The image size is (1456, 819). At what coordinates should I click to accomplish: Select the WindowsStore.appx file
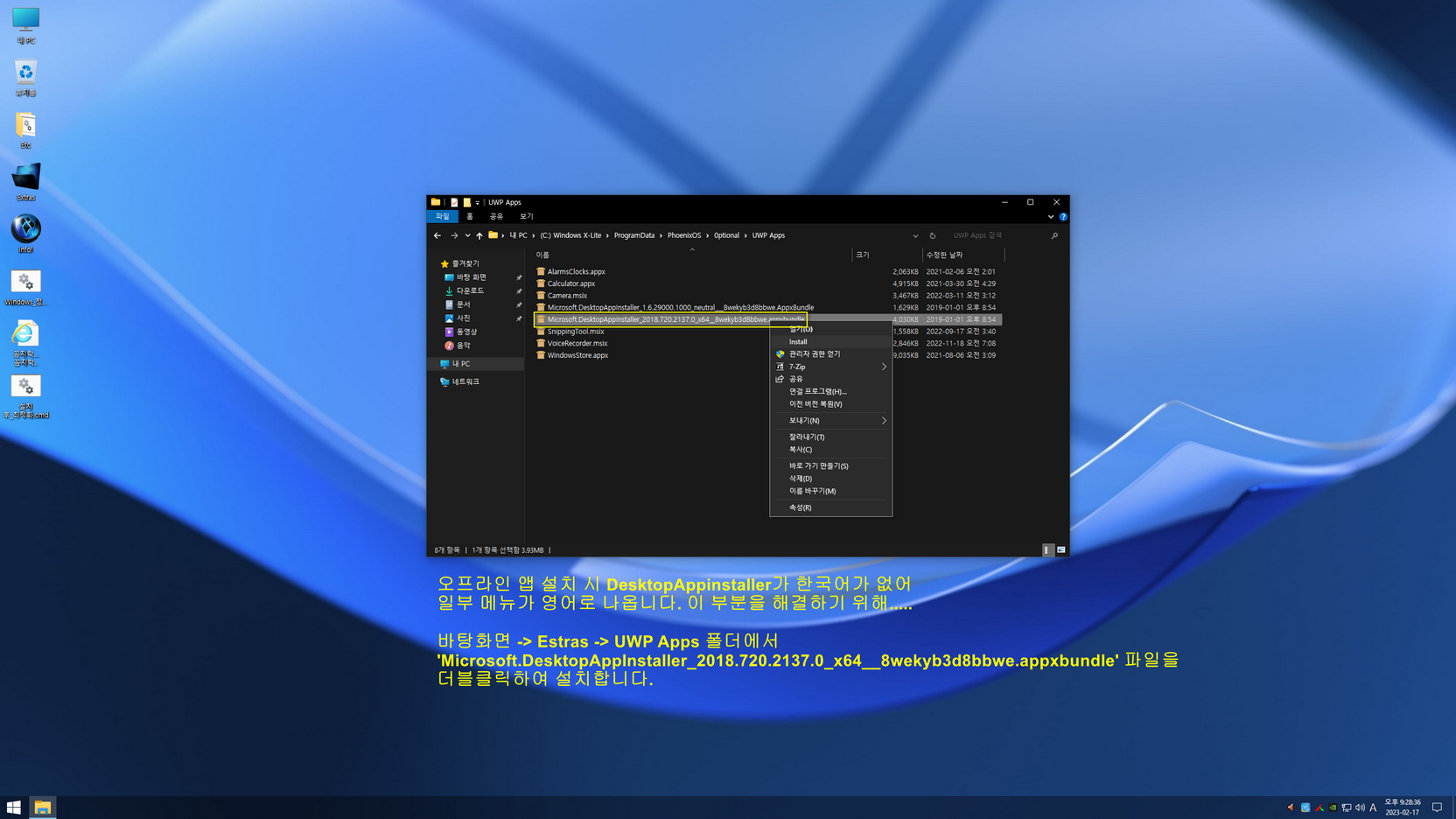point(577,355)
